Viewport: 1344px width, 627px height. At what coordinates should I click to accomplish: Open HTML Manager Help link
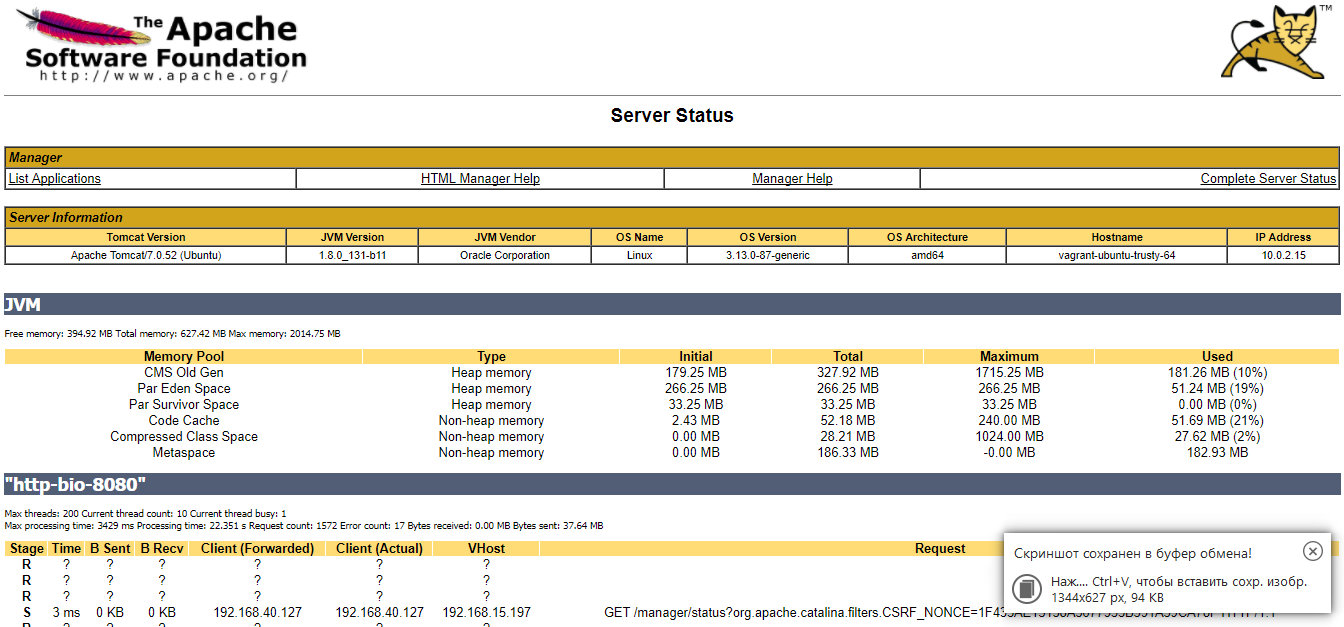click(480, 179)
